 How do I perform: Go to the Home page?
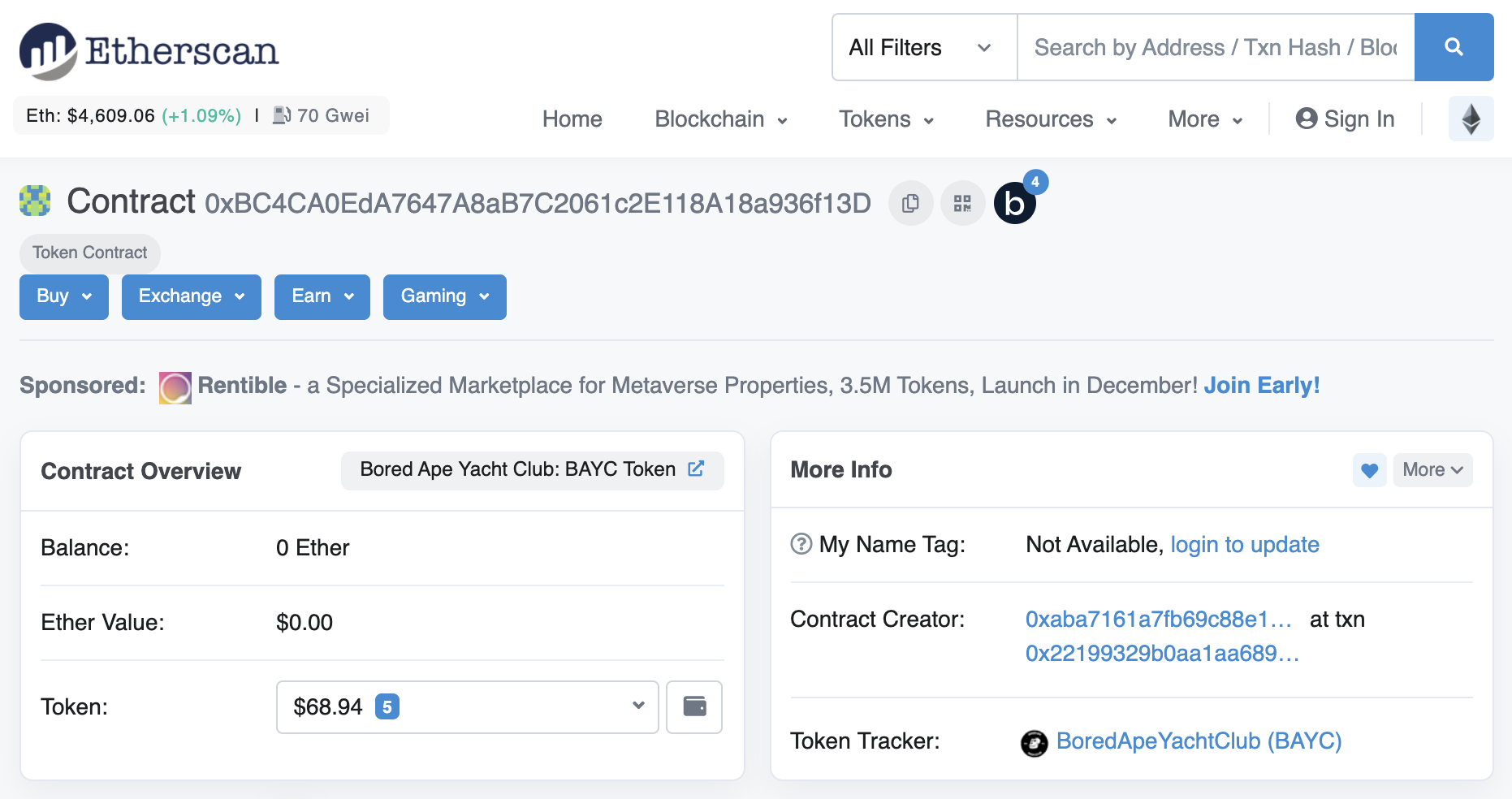[572, 119]
